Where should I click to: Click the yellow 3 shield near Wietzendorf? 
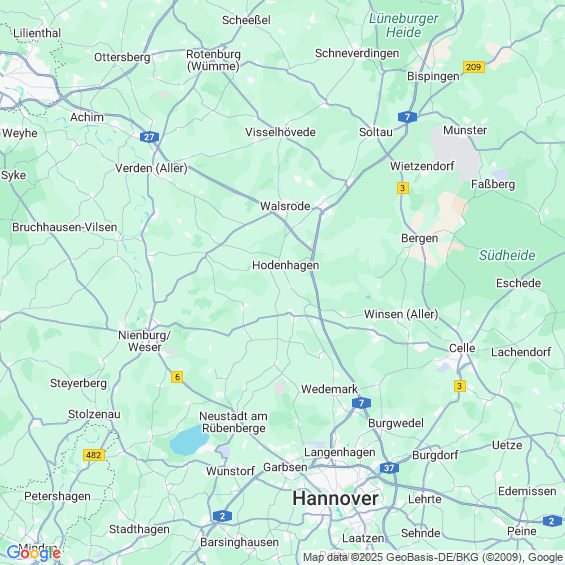point(403,188)
